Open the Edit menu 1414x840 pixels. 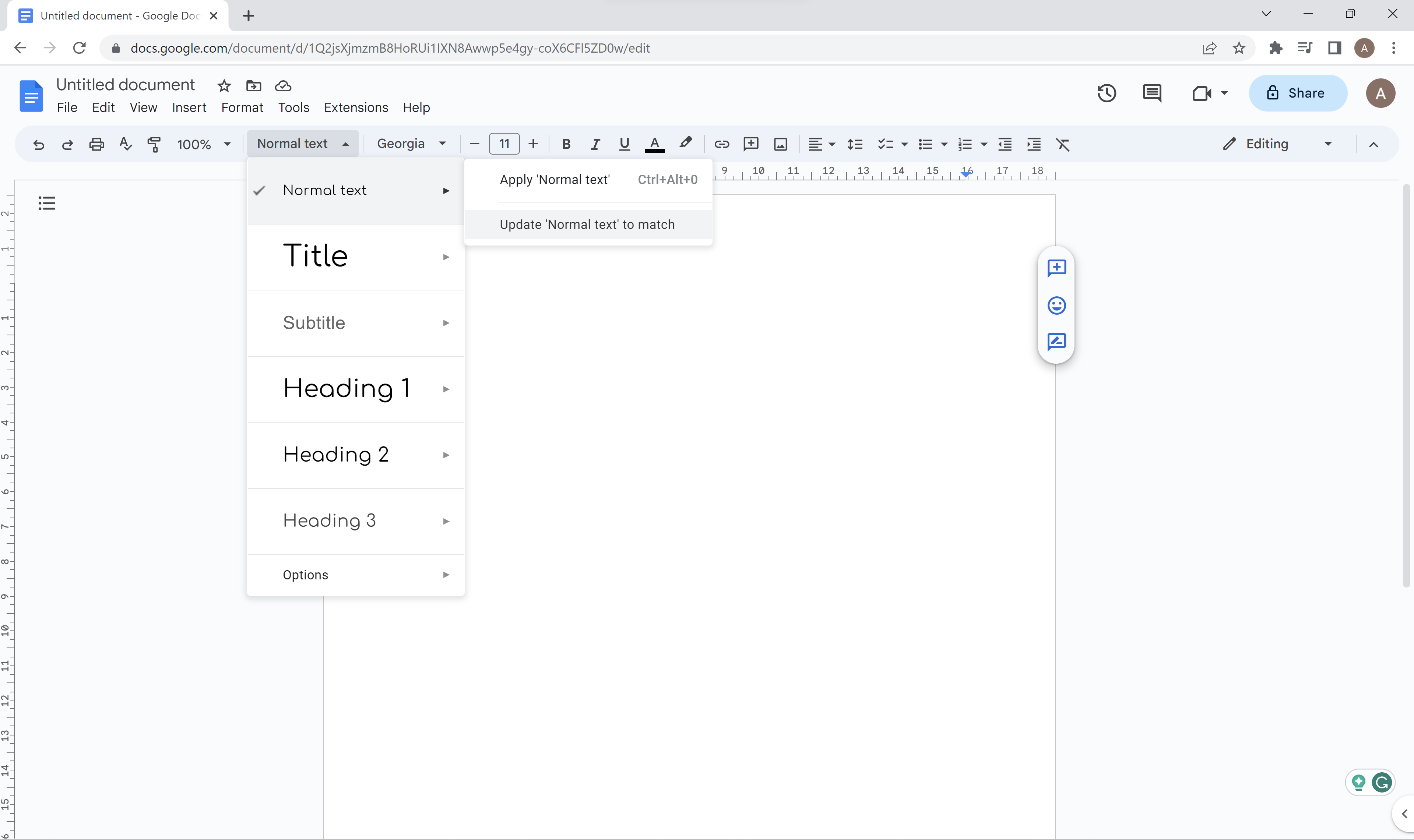[103, 107]
